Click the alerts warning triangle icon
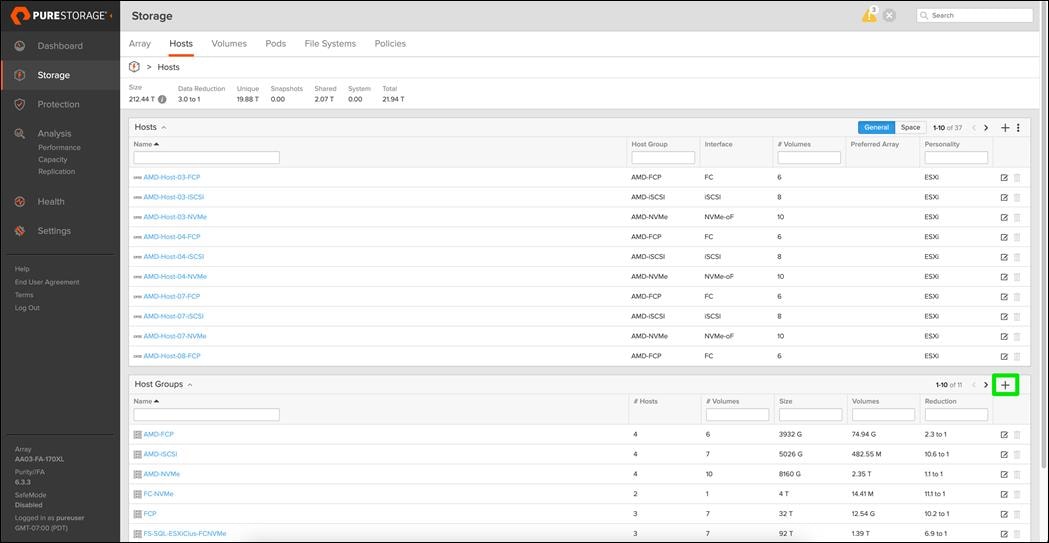This screenshot has width=1049, height=543. click(x=869, y=15)
